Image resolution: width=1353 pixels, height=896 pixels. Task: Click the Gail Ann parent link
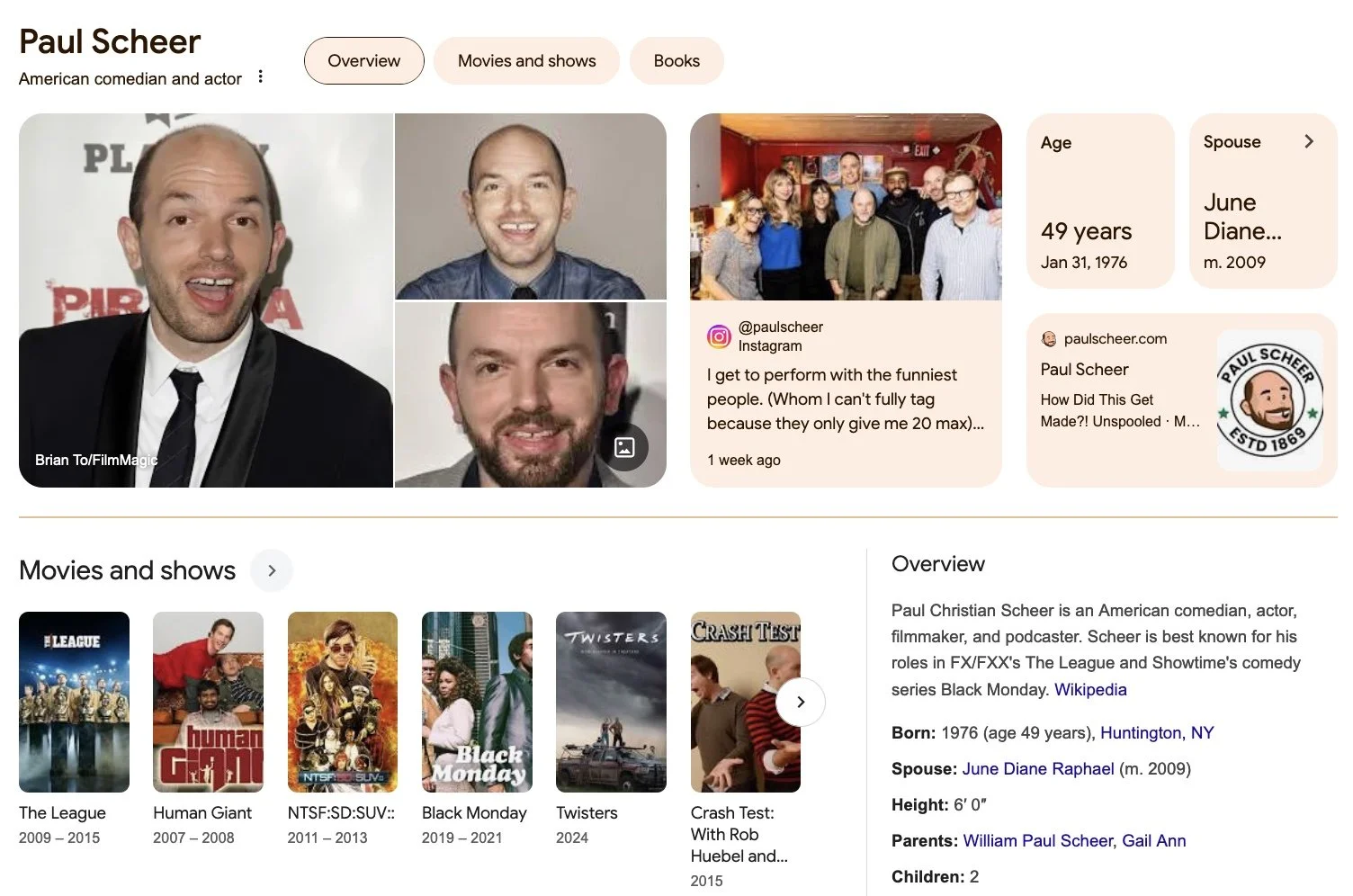pyautogui.click(x=1154, y=840)
